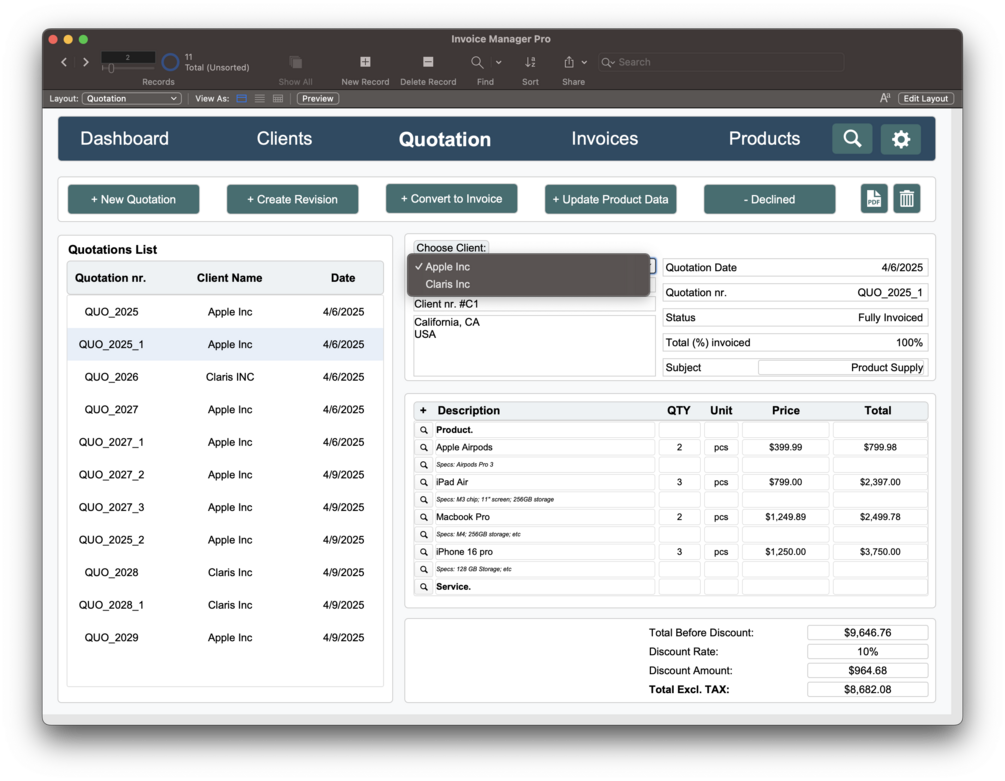This screenshot has height=781, width=1005.
Task: Click the Delete Record toolbar icon
Action: [x=428, y=62]
